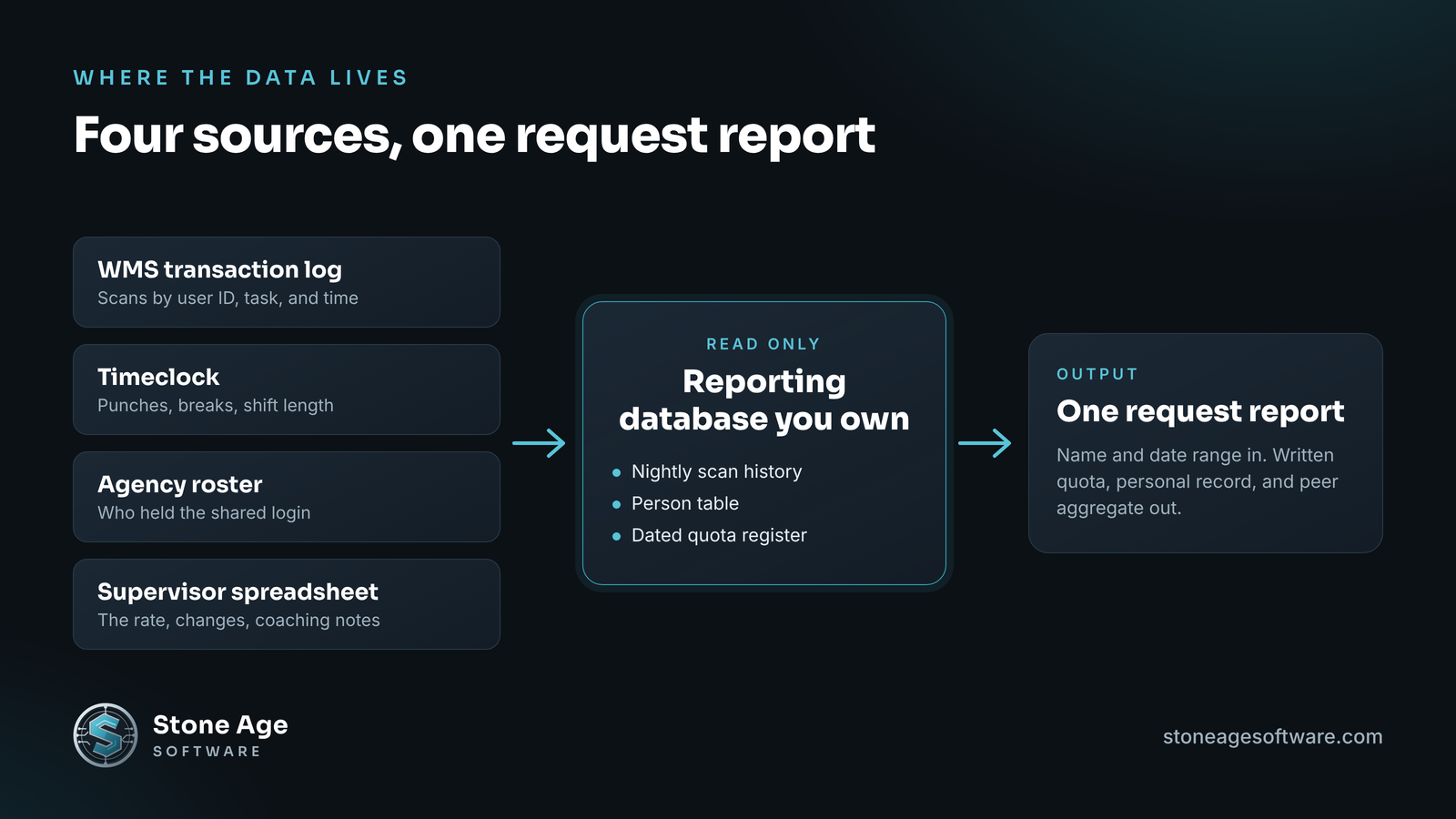The height and width of the screenshot is (819, 1456).
Task: Click the 'Four sources, one request report' headline
Action: click(x=474, y=136)
